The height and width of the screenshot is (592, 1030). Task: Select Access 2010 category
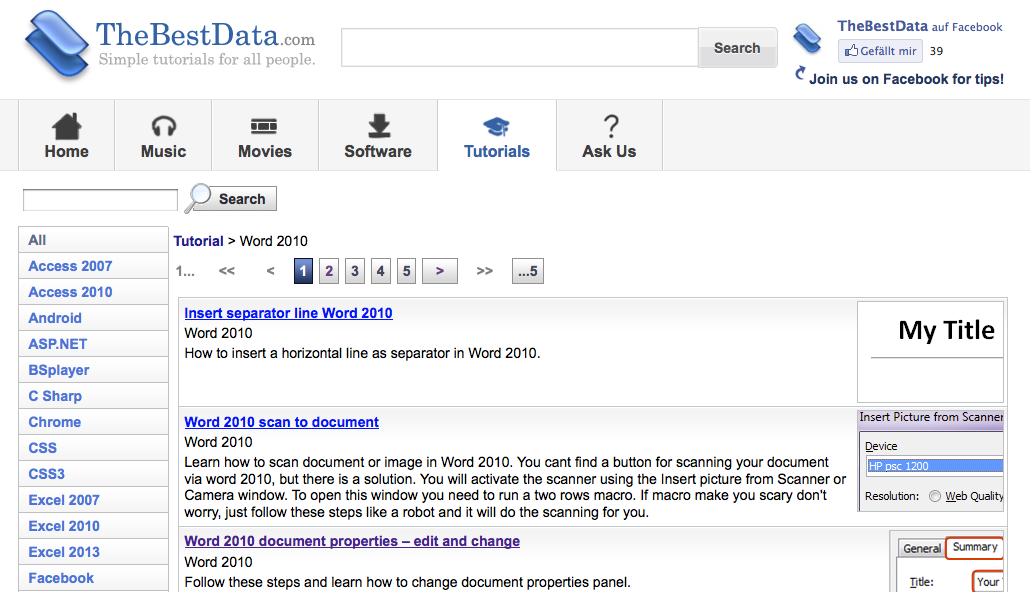[x=93, y=292]
